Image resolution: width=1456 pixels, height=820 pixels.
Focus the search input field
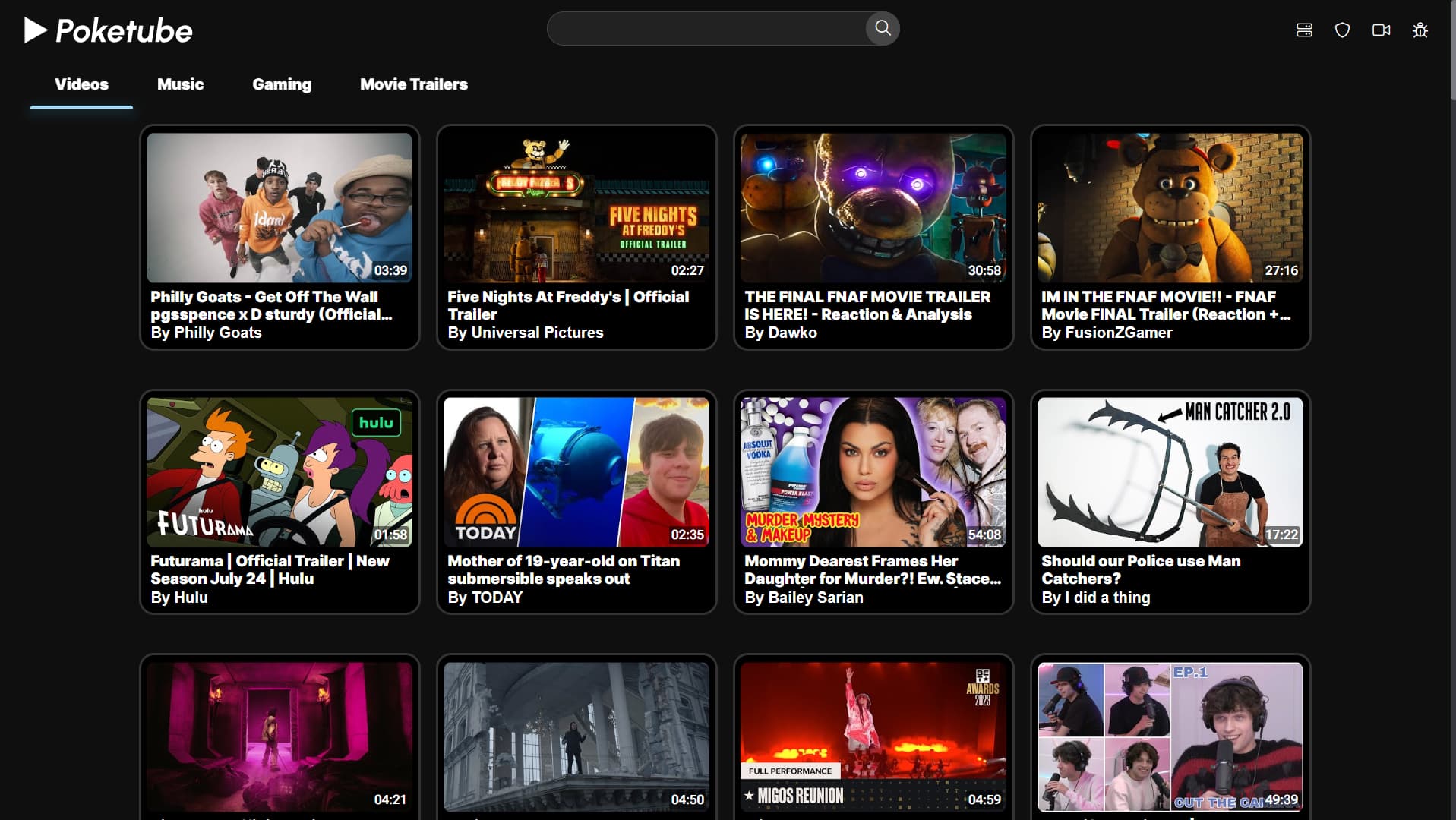pyautogui.click(x=706, y=29)
